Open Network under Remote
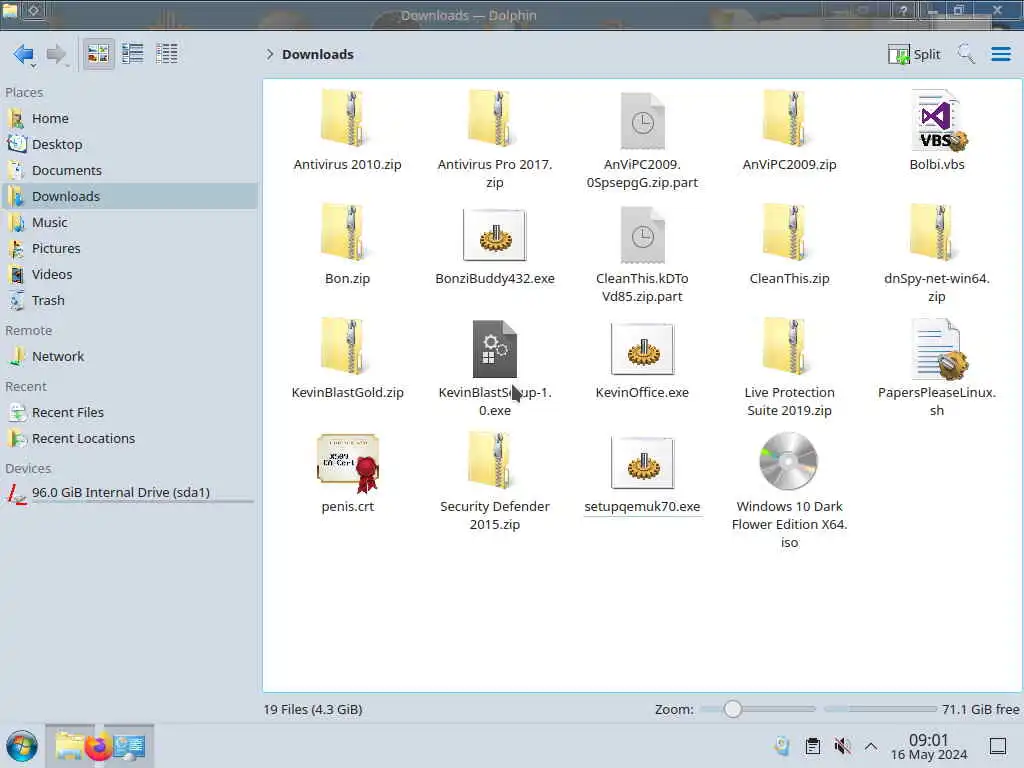 (x=131, y=357)
